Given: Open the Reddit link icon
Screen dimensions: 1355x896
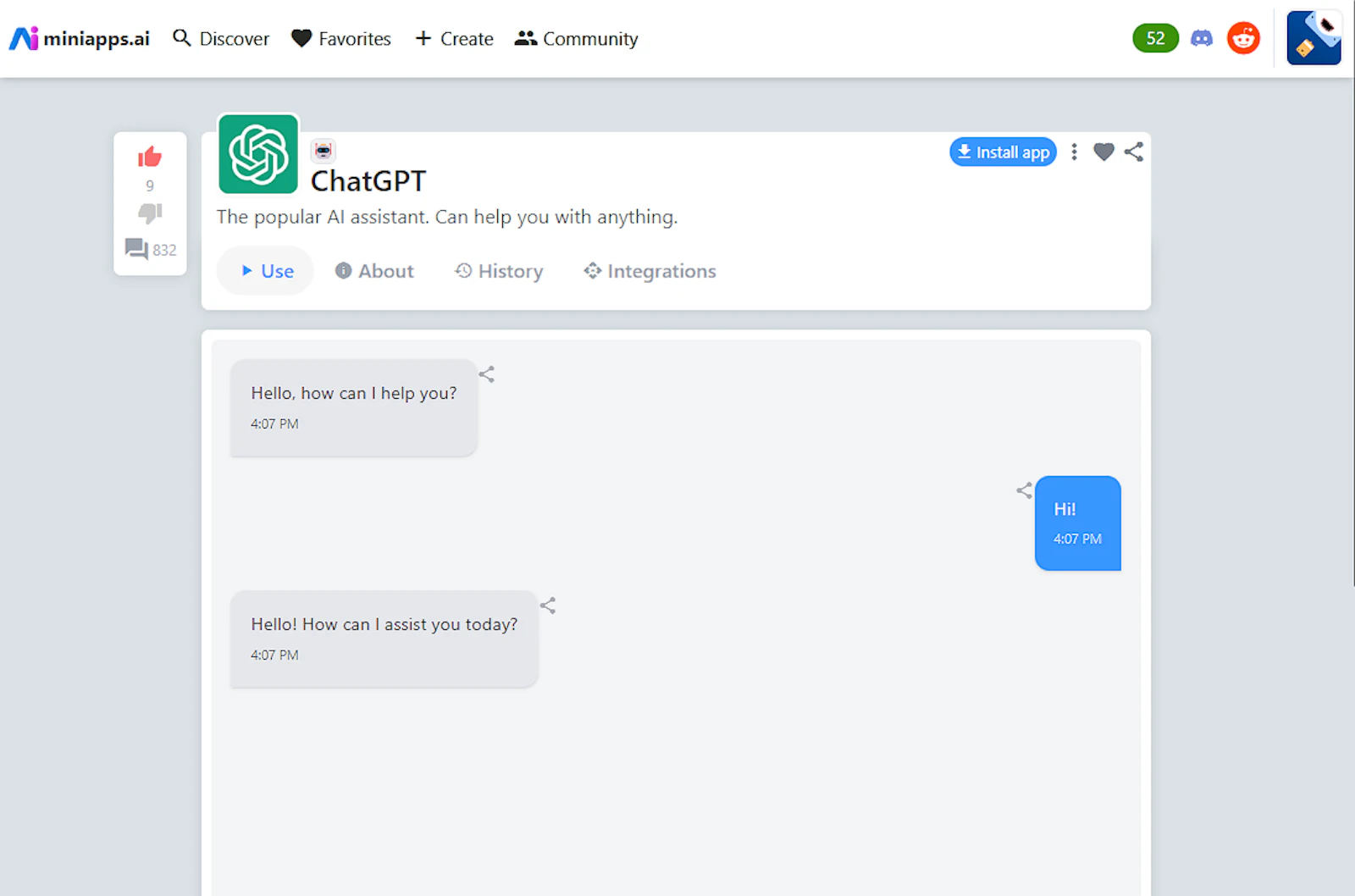Looking at the screenshot, I should pos(1243,38).
